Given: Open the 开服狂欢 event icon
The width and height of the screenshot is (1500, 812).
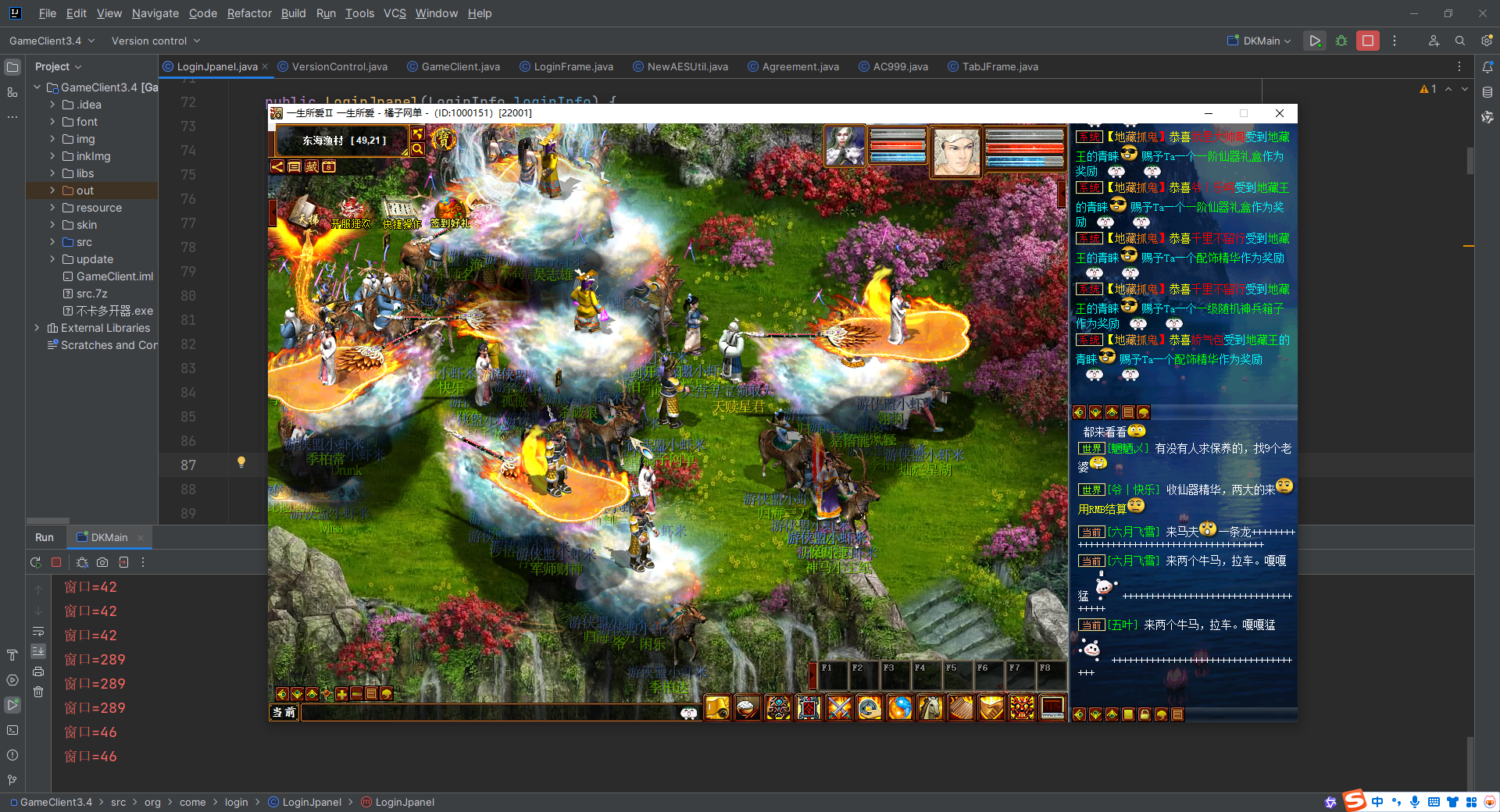Looking at the screenshot, I should 351,213.
